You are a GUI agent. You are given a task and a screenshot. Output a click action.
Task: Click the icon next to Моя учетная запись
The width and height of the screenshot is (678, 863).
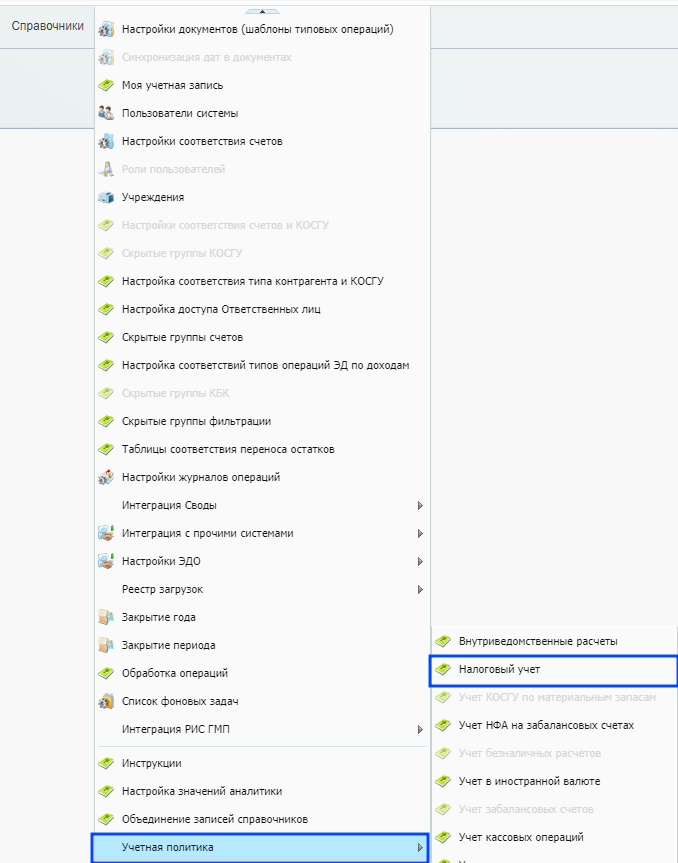tap(106, 85)
